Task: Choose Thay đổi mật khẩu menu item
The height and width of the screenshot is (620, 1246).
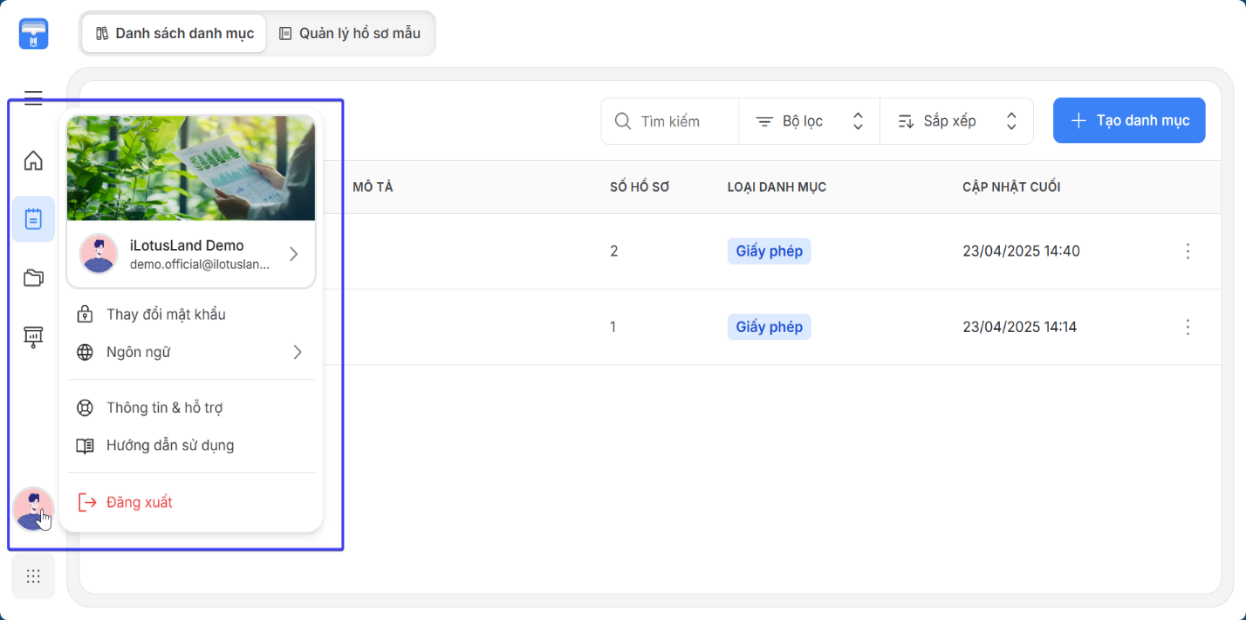Action: click(191, 314)
